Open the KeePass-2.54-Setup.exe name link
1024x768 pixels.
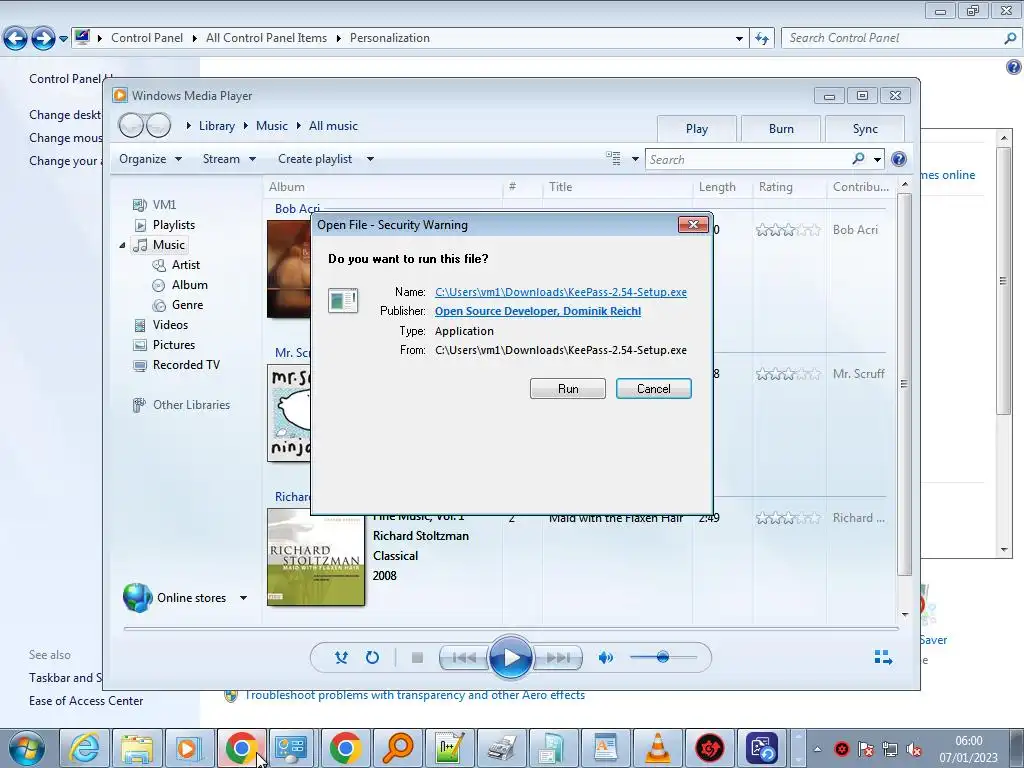[x=560, y=292]
